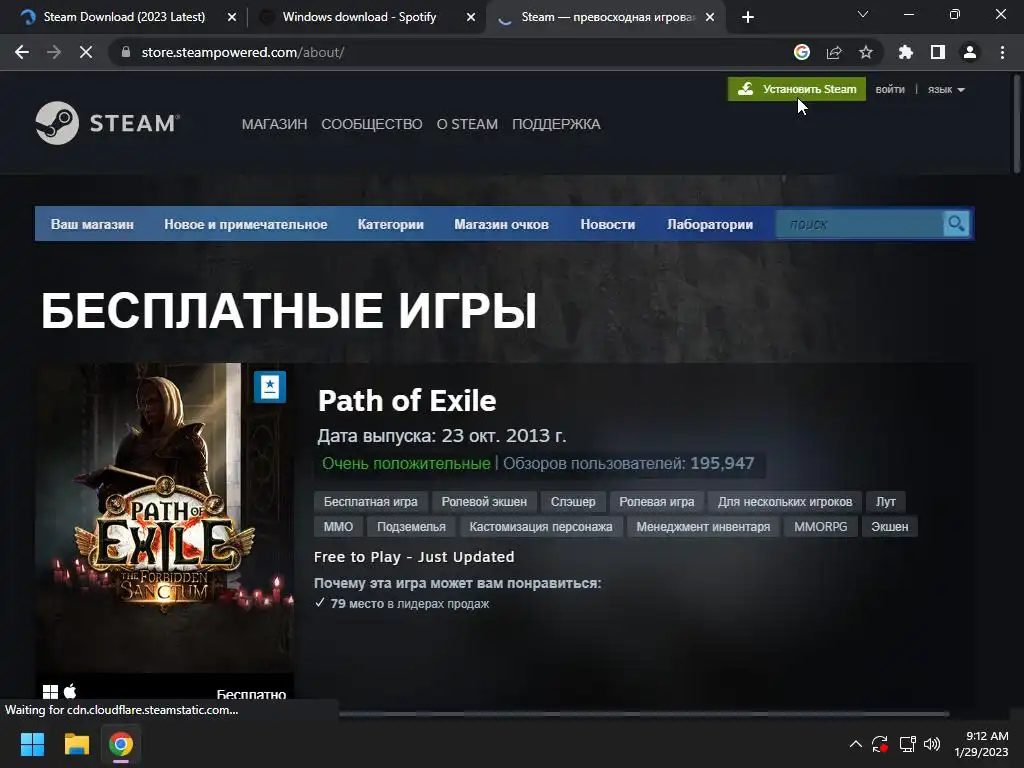Screen dimensions: 1024x768
Task: Click the lock icon in address bar
Action: pos(126,52)
